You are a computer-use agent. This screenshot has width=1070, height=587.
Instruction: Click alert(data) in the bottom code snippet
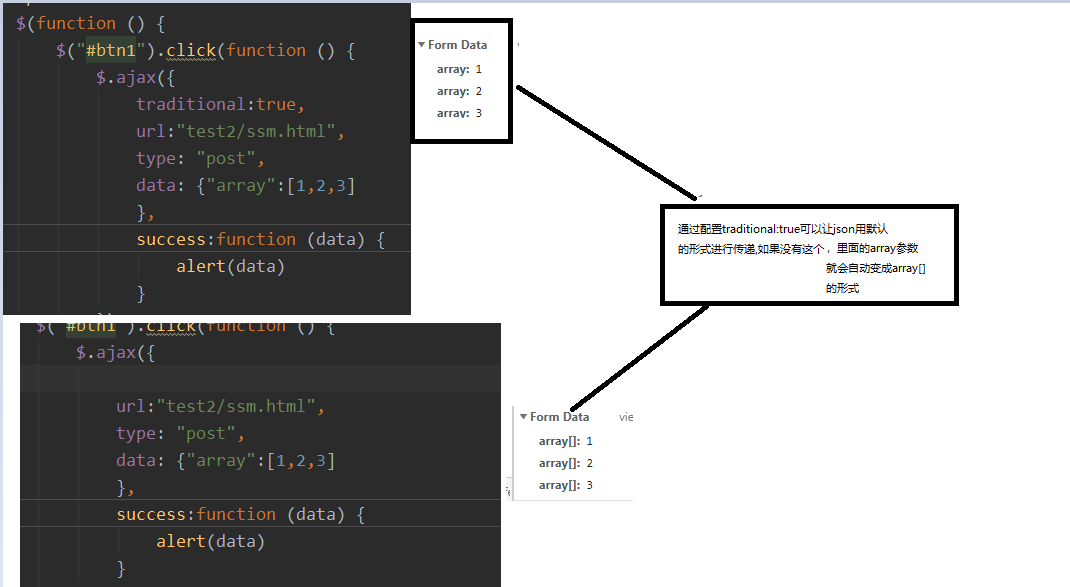(210, 541)
